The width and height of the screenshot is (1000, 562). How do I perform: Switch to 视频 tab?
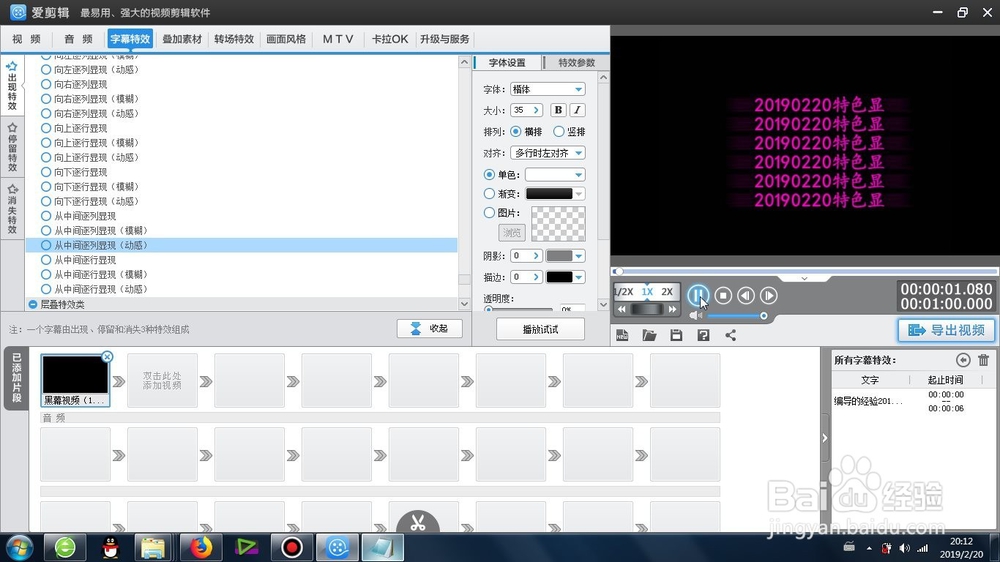(x=26, y=39)
